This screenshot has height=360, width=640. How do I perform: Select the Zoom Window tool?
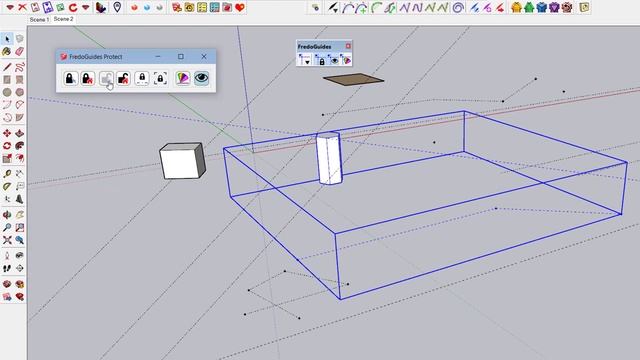[20, 227]
